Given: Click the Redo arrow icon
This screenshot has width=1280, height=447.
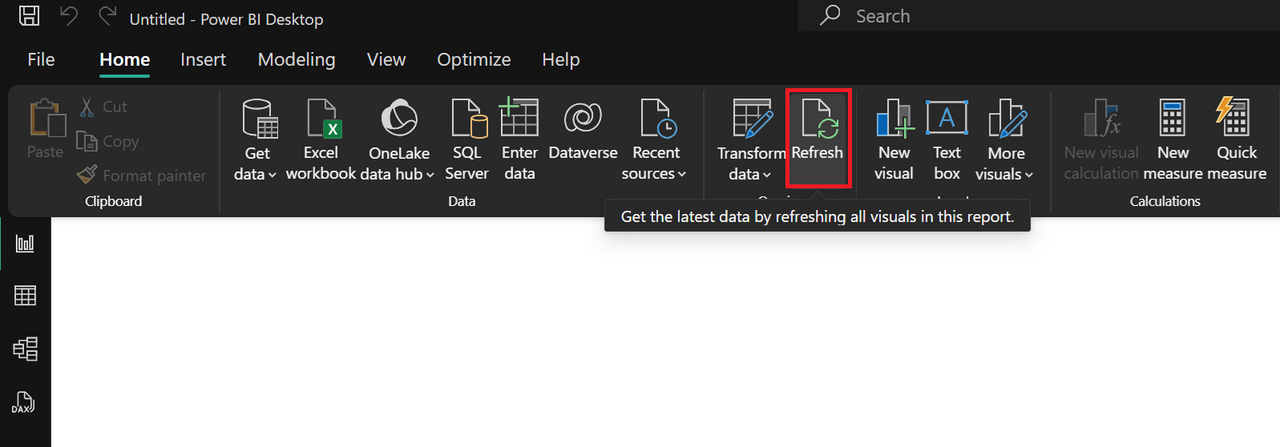Looking at the screenshot, I should click(106, 16).
